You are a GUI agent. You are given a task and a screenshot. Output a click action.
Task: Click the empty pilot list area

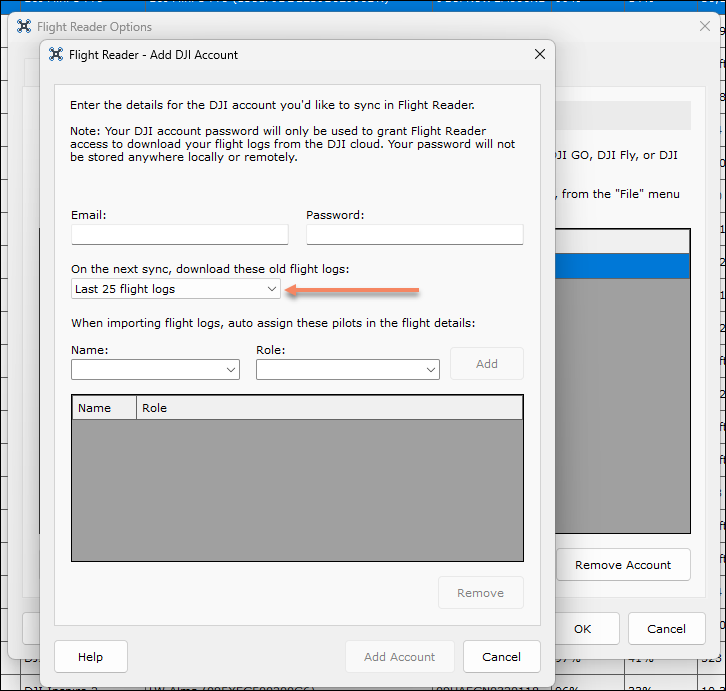click(297, 490)
